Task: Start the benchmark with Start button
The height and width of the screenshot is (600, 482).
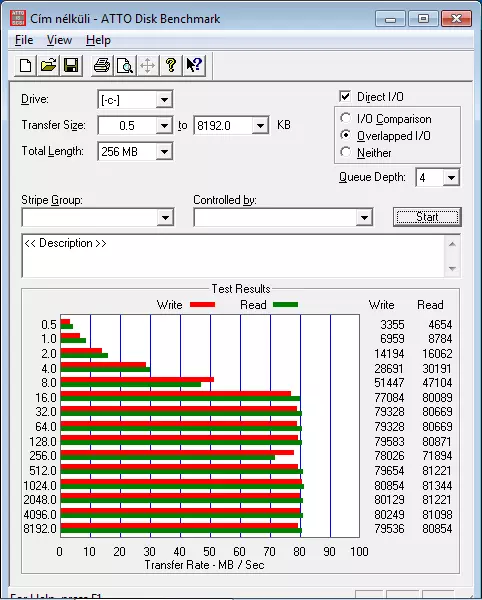Action: pyautogui.click(x=427, y=217)
